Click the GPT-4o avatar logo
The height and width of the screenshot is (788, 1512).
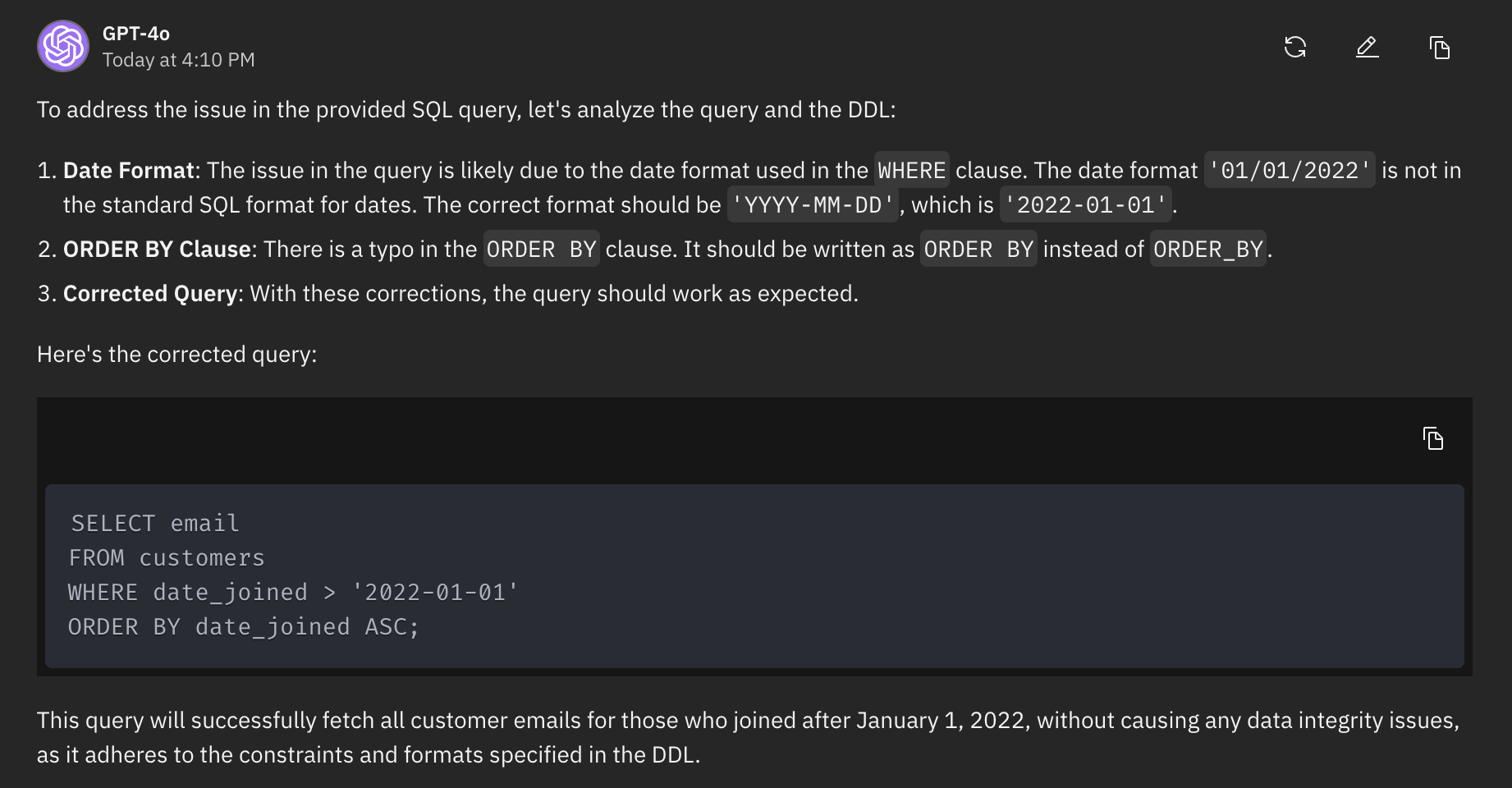[63, 46]
